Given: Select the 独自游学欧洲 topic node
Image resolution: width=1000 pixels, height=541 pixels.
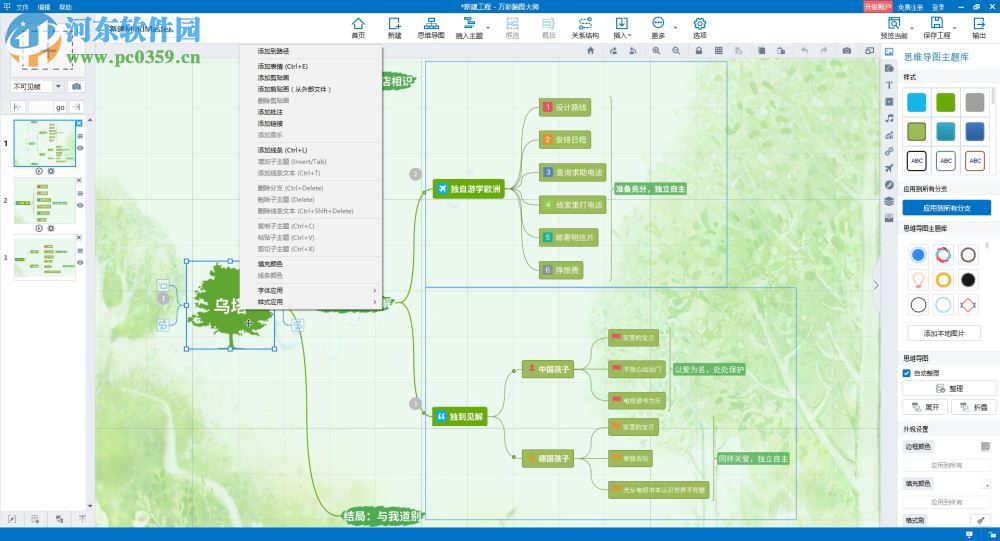Looking at the screenshot, I should [469, 189].
